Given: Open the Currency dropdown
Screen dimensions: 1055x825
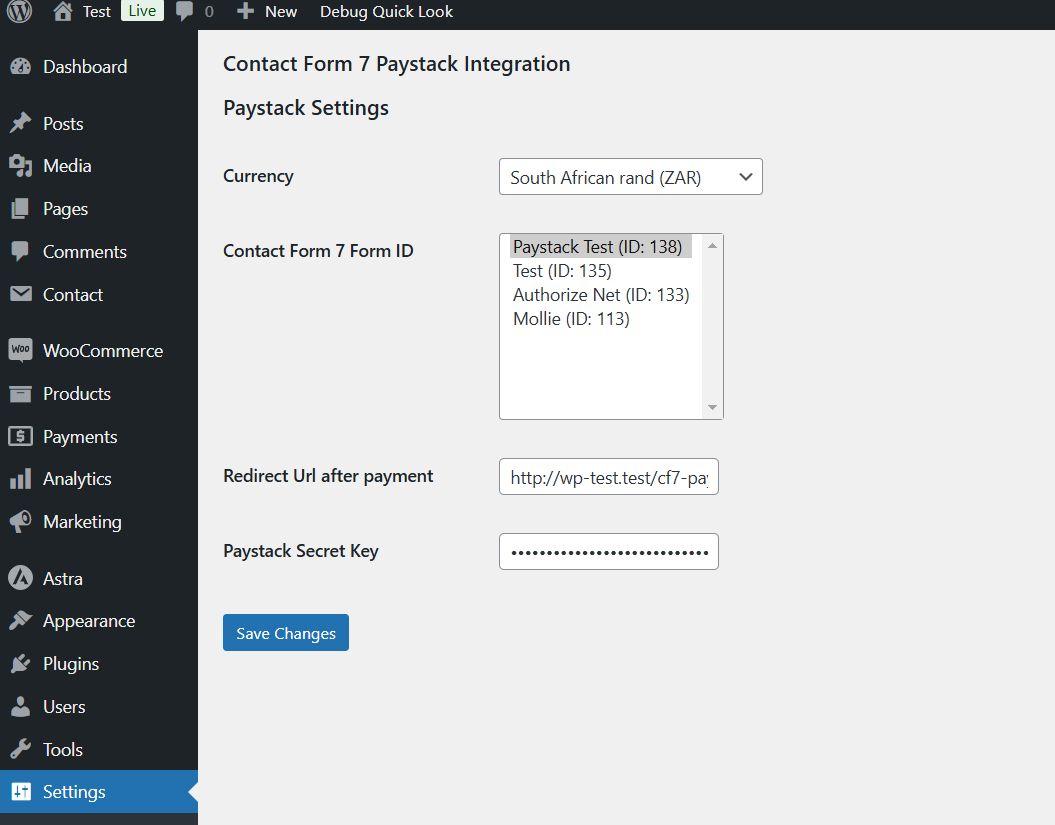Looking at the screenshot, I should (x=630, y=177).
